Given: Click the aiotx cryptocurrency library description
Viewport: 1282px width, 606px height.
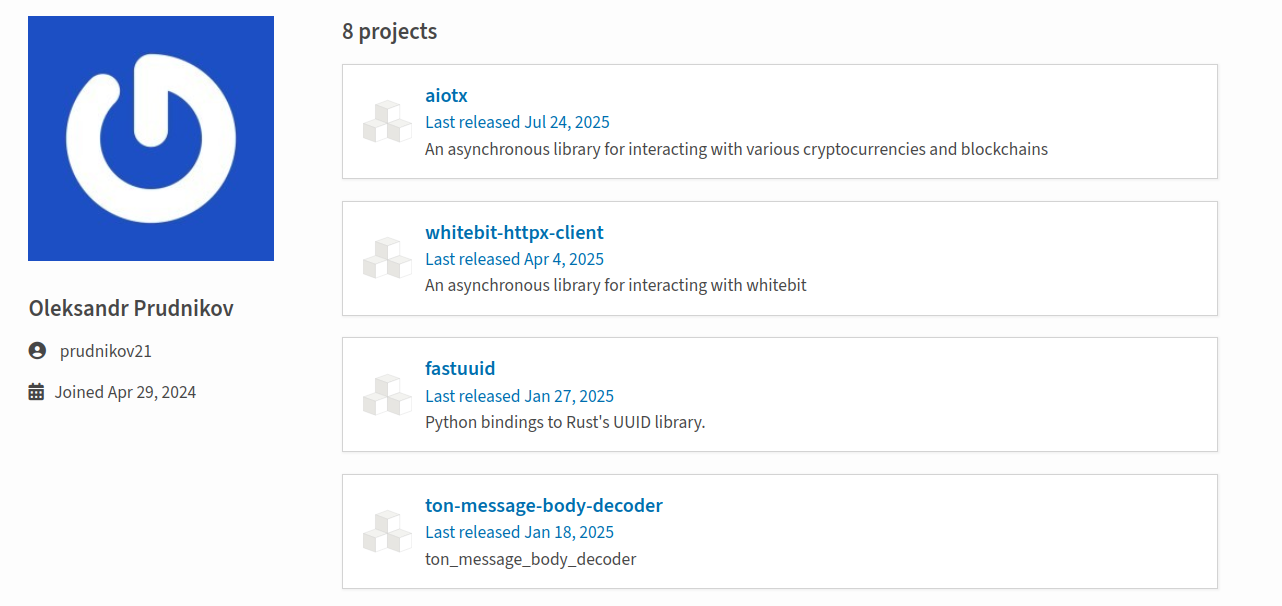Looking at the screenshot, I should click(x=736, y=149).
